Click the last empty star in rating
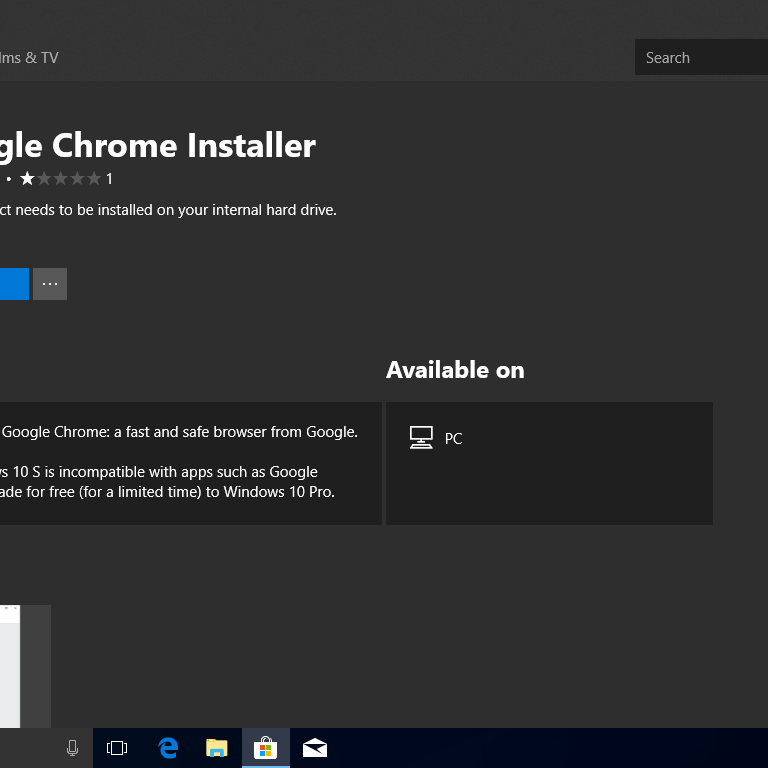768x768 pixels. 94,179
